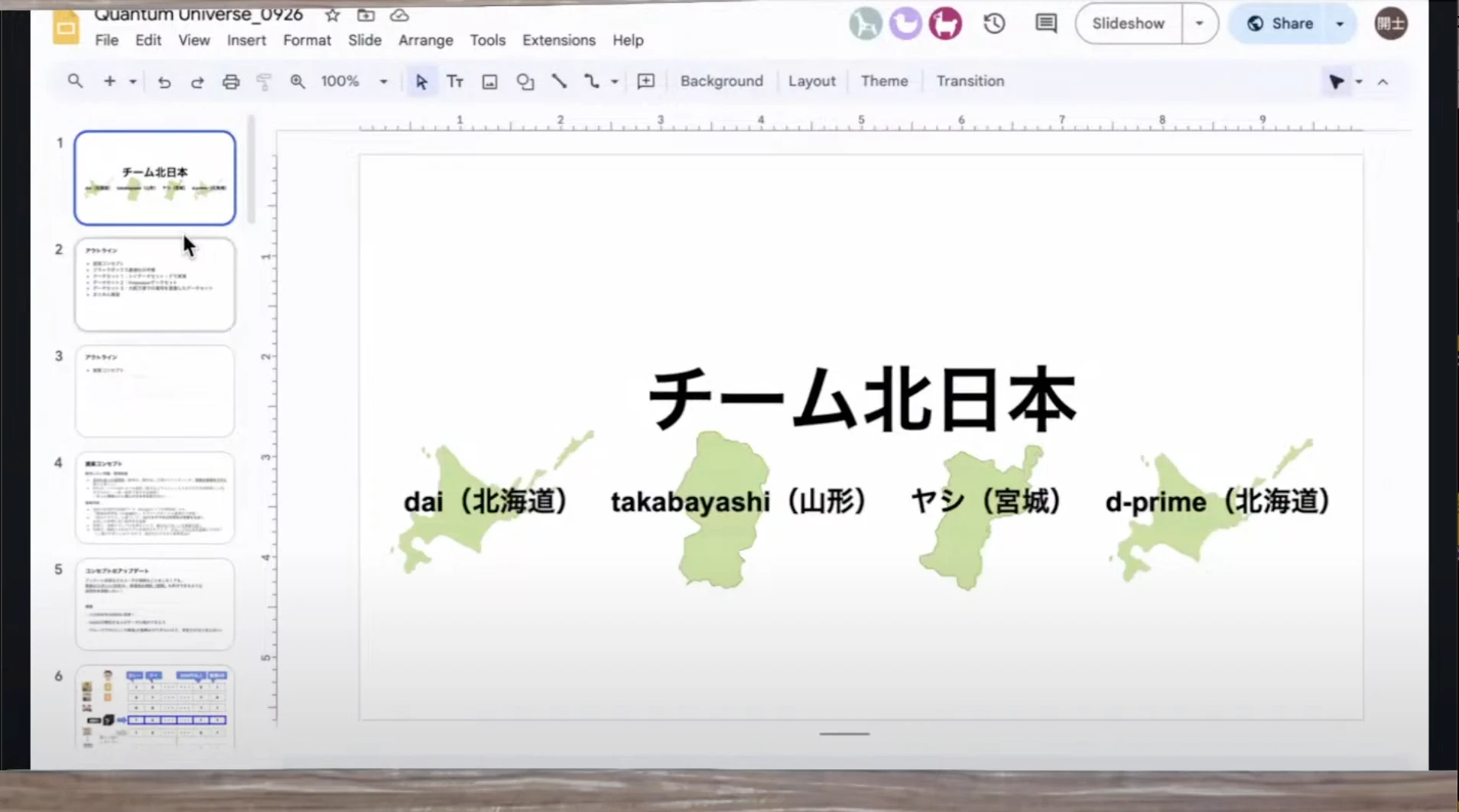
Task: Expand the Slideshow options arrow
Action: [x=1199, y=23]
